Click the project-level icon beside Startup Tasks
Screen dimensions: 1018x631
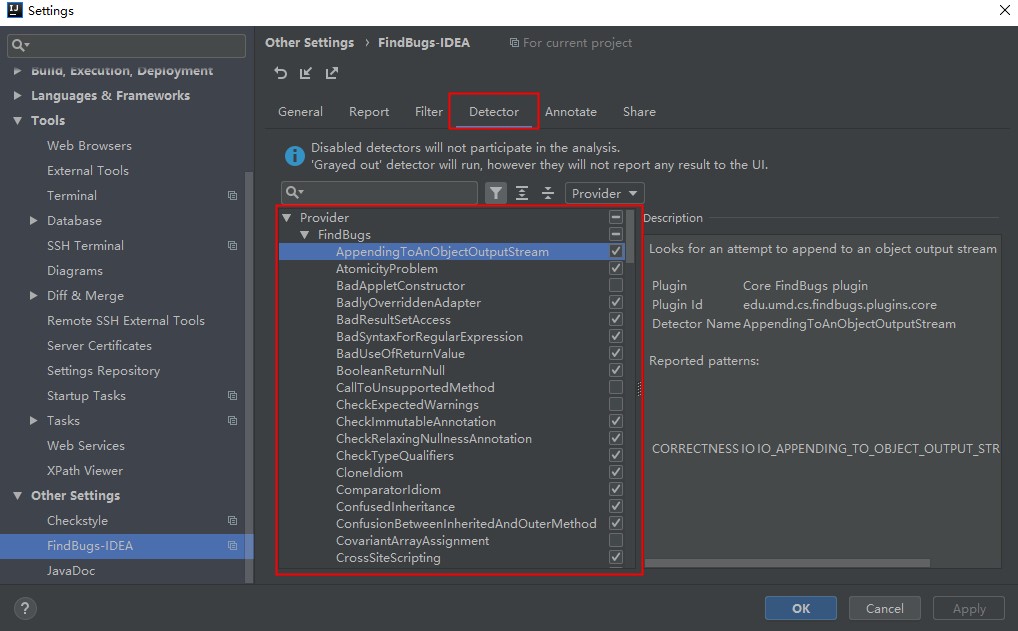click(232, 395)
